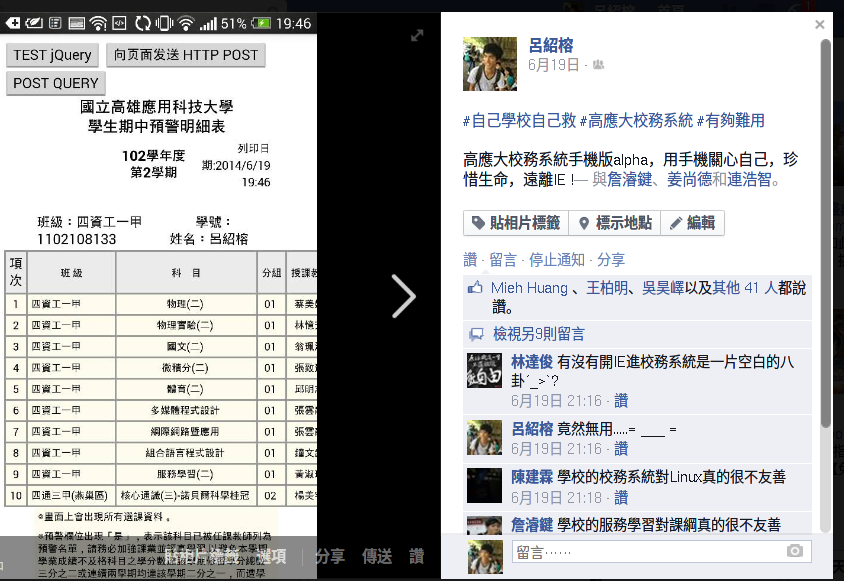Click the 科目 column header in table
This screenshot has width=844, height=581.
pyautogui.click(x=186, y=273)
